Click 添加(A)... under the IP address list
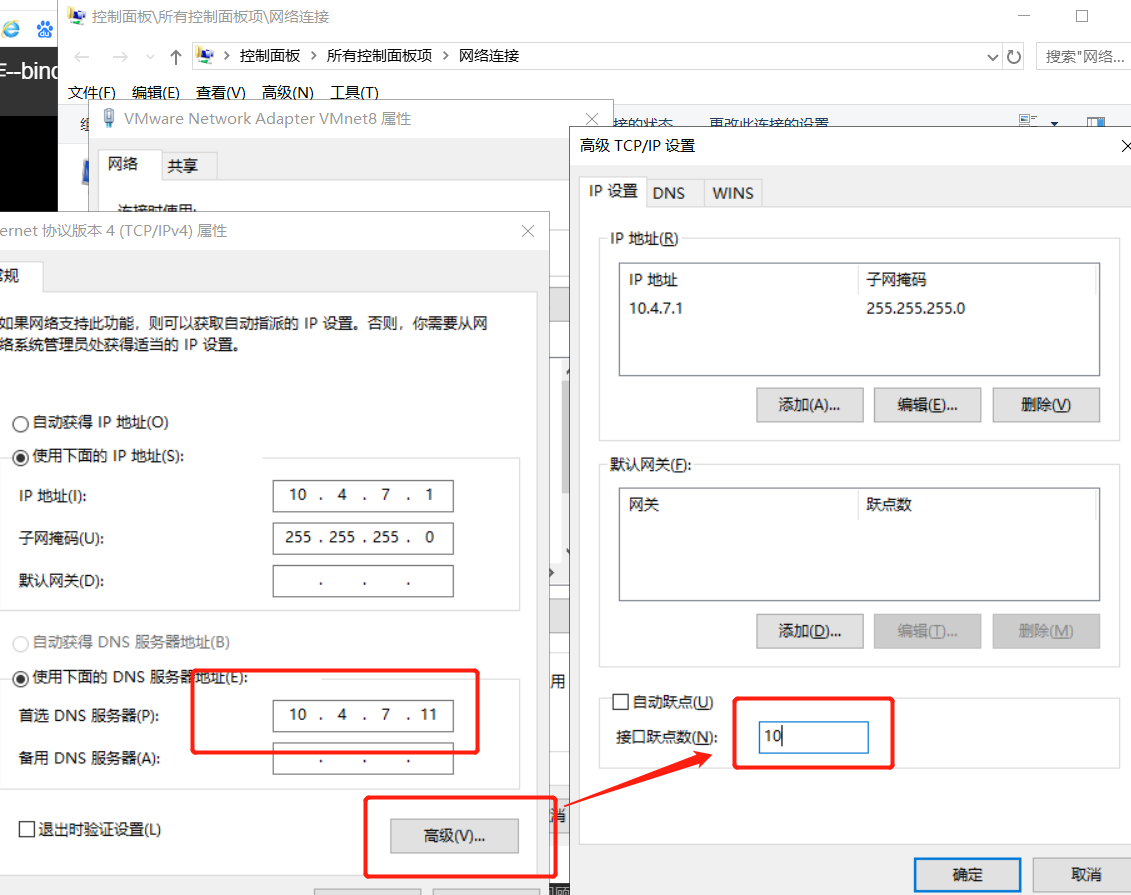Screen dimensions: 1131x895 pyautogui.click(x=808, y=405)
